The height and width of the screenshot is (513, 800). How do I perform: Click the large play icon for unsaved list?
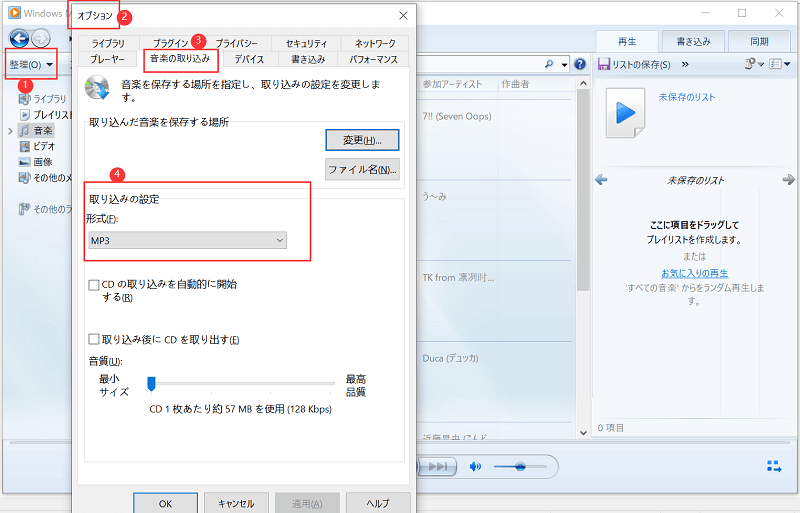coord(626,113)
